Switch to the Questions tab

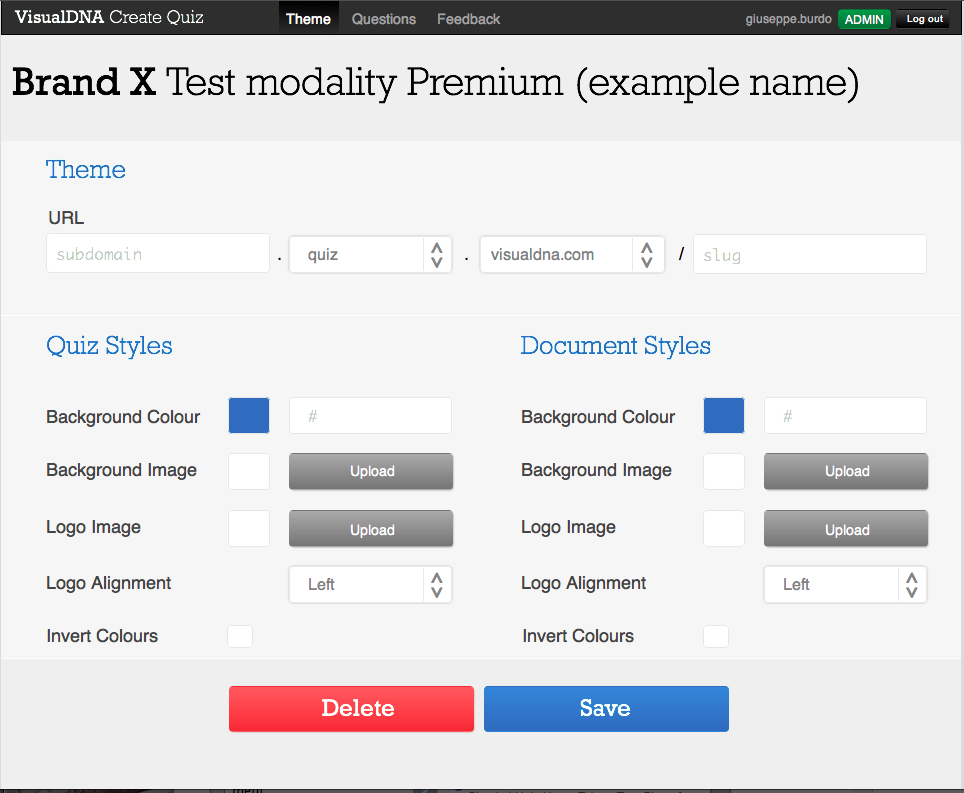(384, 19)
